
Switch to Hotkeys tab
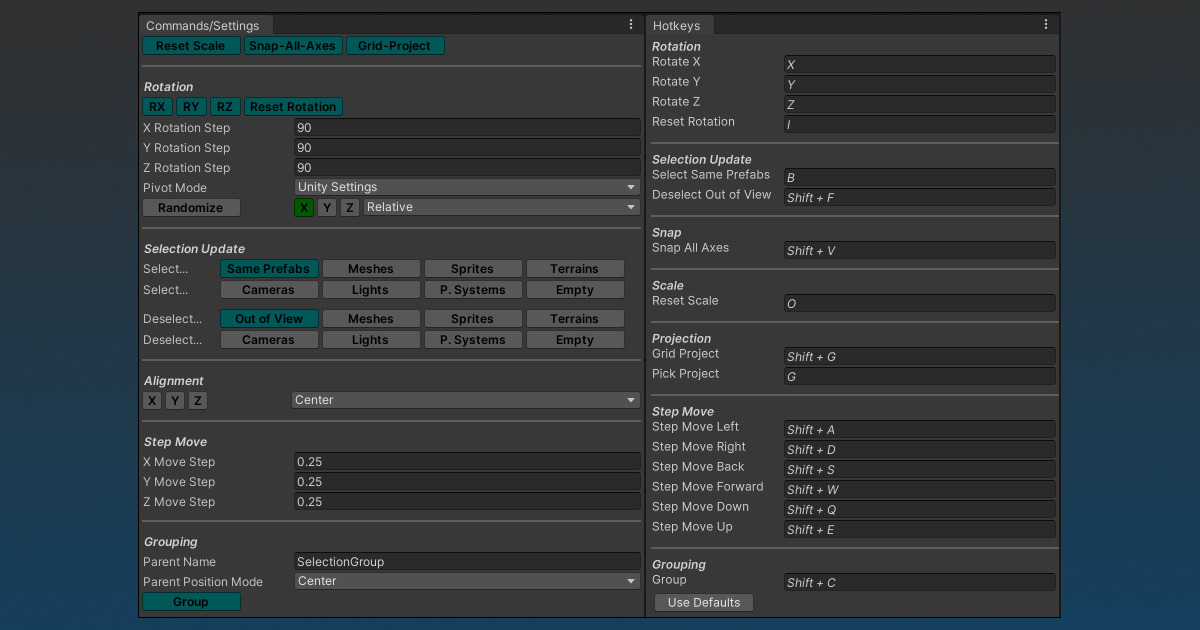[680, 26]
